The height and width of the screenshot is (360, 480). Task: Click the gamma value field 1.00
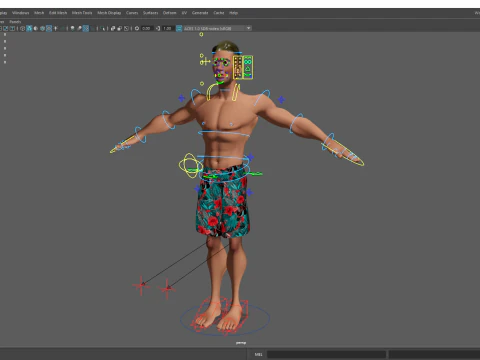pyautogui.click(x=167, y=28)
